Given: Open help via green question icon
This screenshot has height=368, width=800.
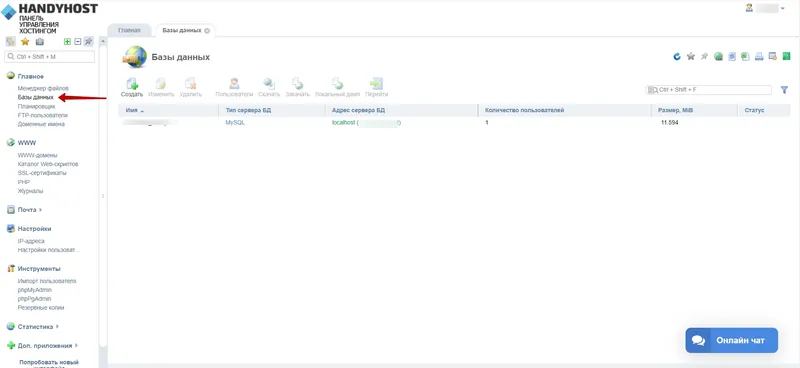Looking at the screenshot, I should coord(786,57).
